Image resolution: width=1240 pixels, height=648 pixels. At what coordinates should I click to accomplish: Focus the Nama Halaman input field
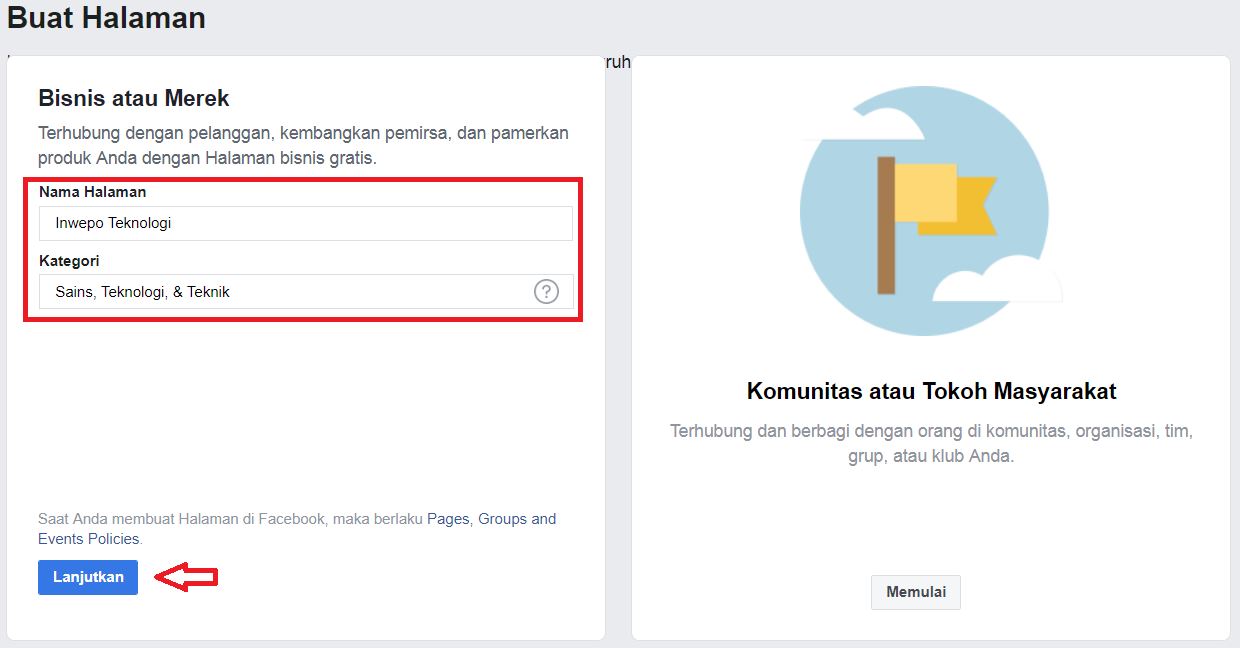(x=306, y=223)
